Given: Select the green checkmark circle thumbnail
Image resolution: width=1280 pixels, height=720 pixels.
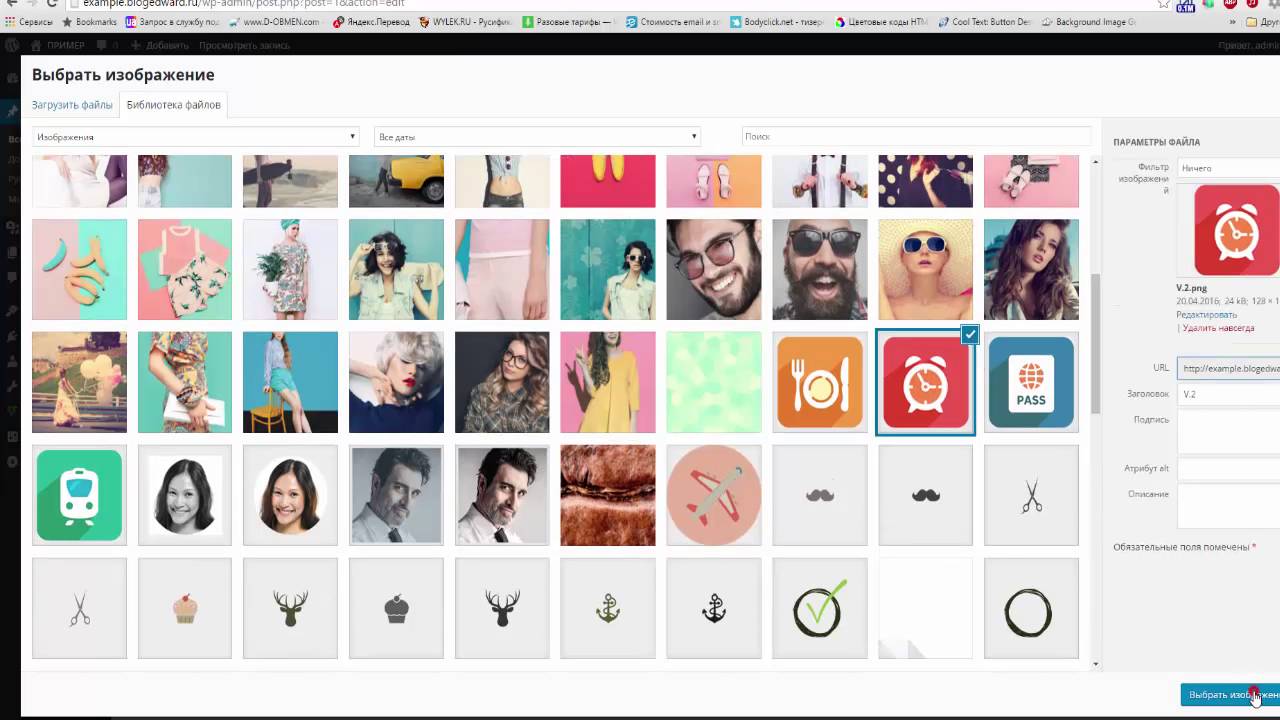Looking at the screenshot, I should (x=820, y=608).
